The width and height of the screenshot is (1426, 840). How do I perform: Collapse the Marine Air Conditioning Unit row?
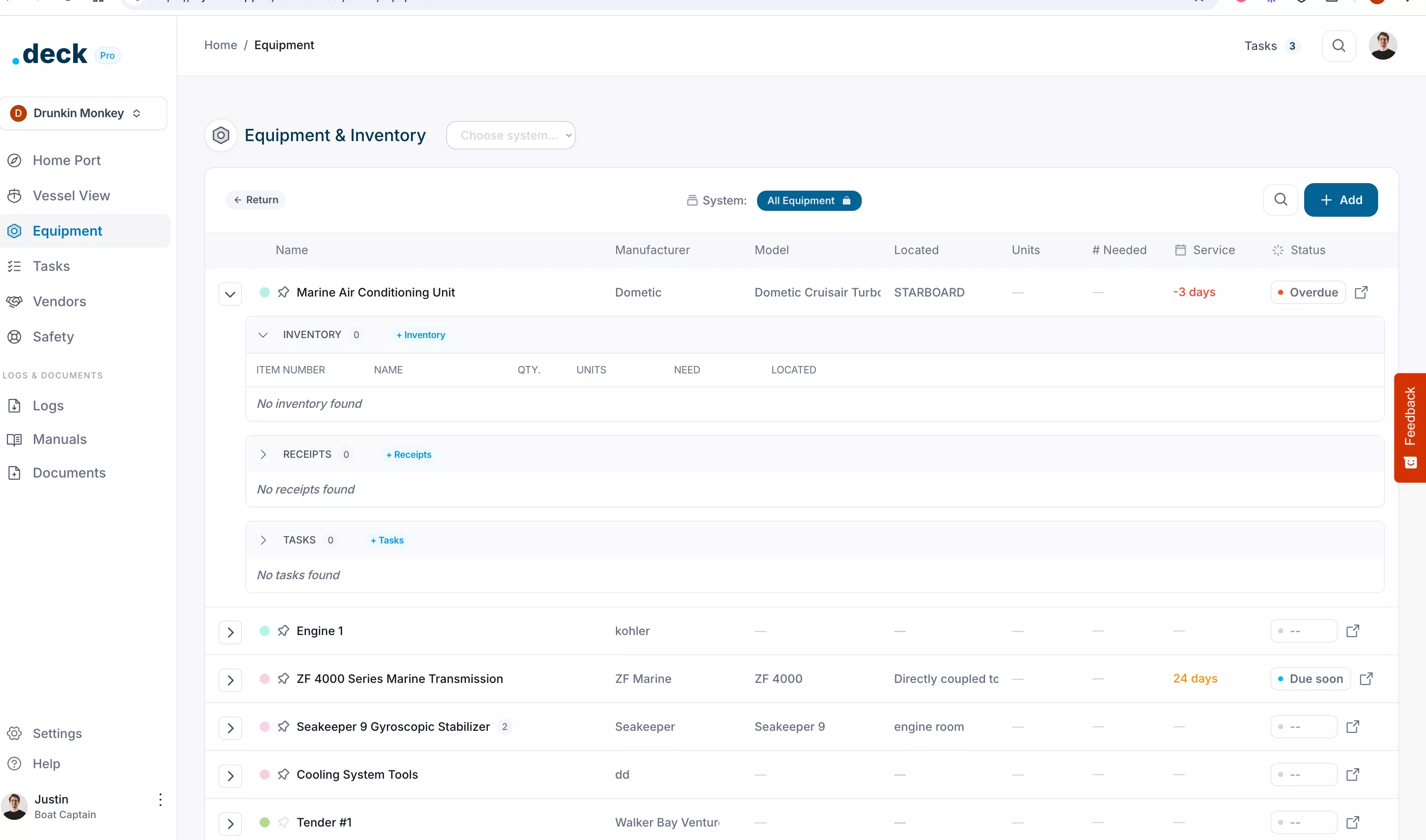coord(230,294)
